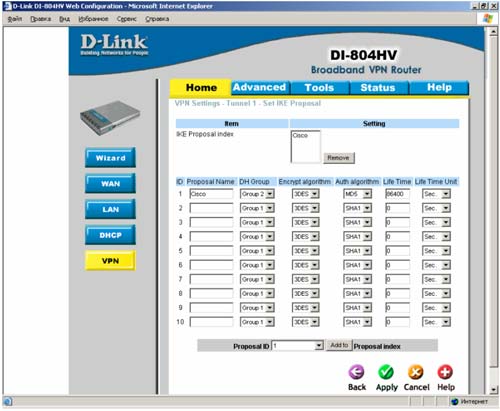Click the vertical scrollbar thumb
Image resolution: width=500 pixels, height=411 pixels.
tap(493, 201)
